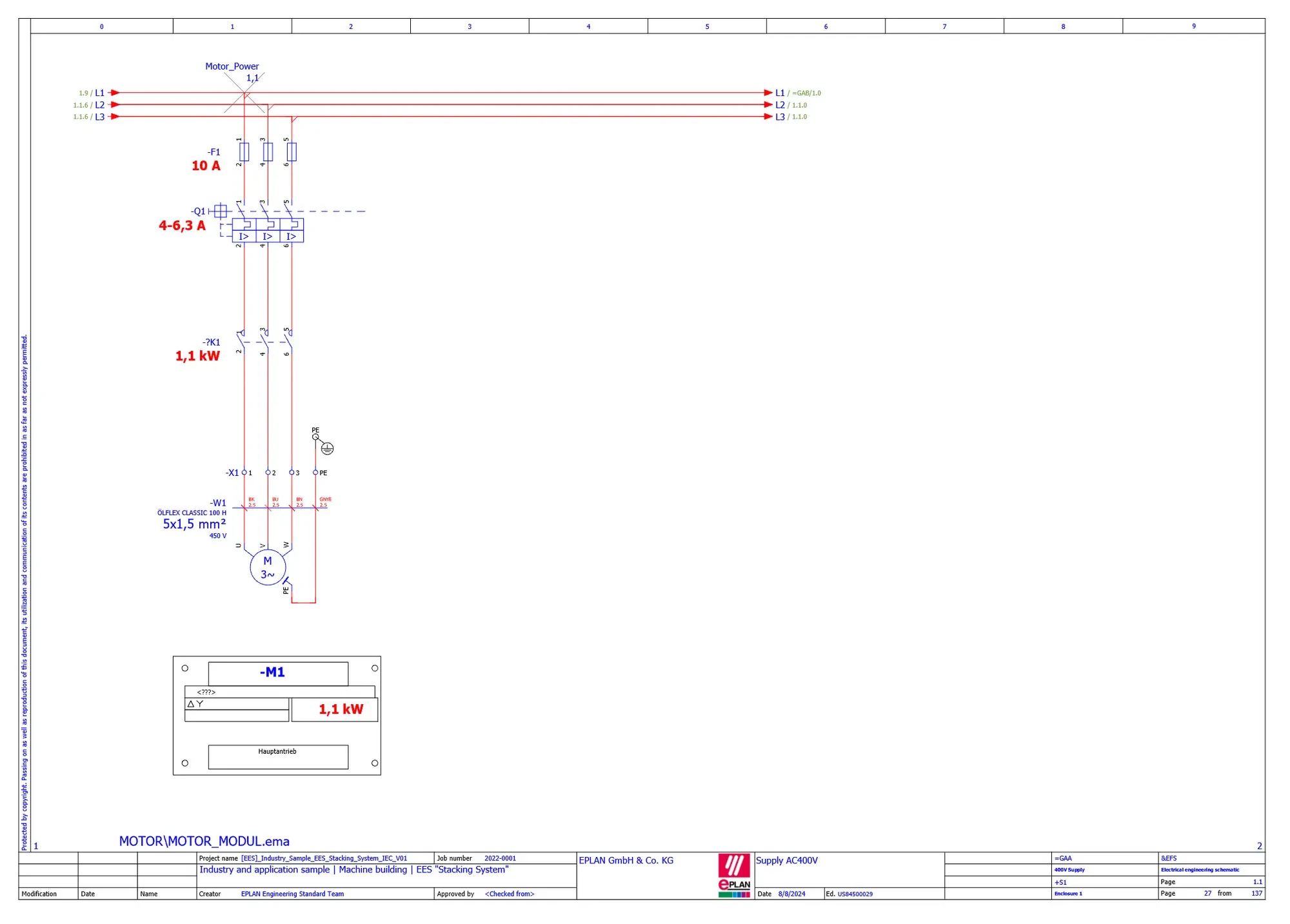Click the 10 A fuse rating
The image size is (1290, 924).
[x=206, y=166]
